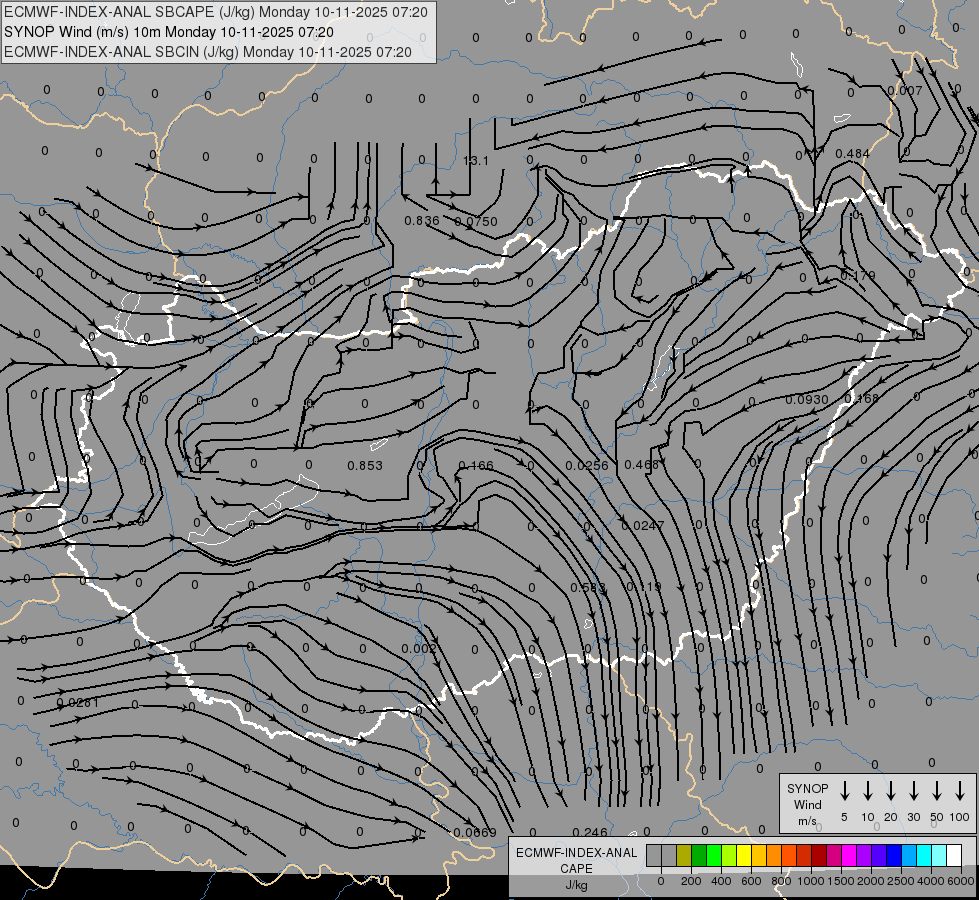Click the 5 m/s wind arrow in legend
Viewport: 979px width, 900px height.
(x=844, y=790)
